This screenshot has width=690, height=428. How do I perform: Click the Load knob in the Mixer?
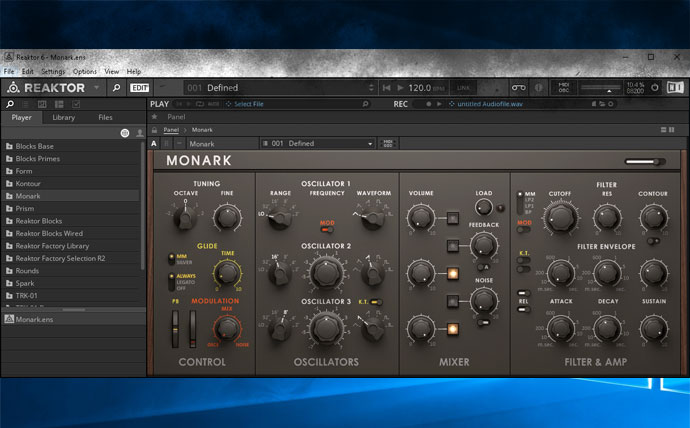[484, 207]
